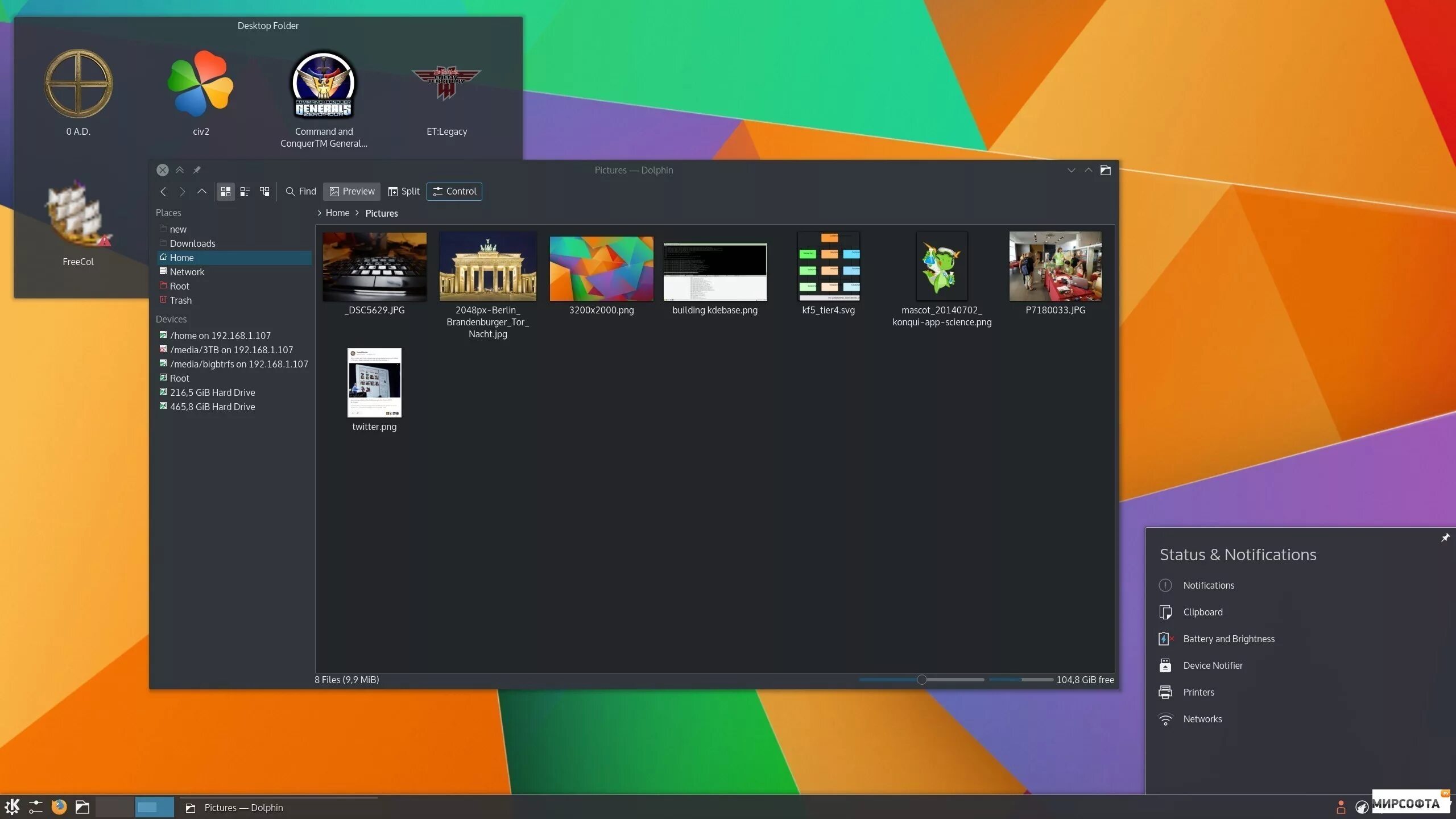Image resolution: width=1456 pixels, height=819 pixels.
Task: Select Networks in Status panel
Action: (1202, 719)
